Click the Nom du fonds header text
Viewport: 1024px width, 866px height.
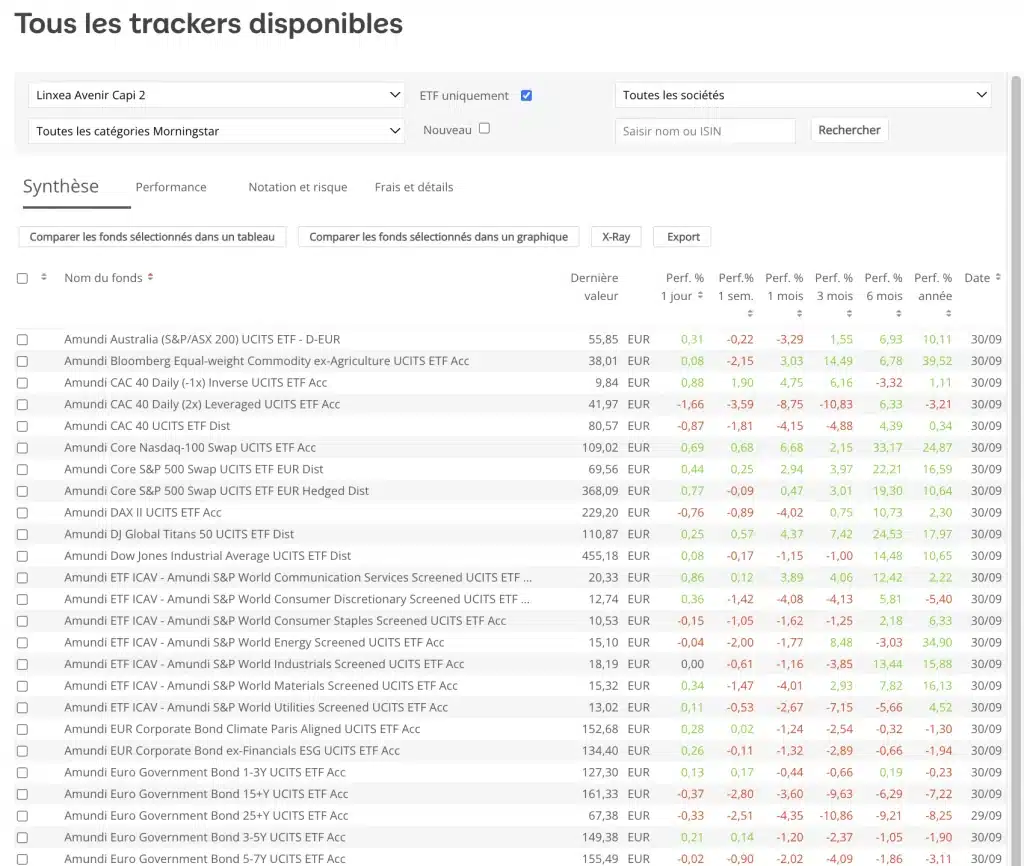103,278
